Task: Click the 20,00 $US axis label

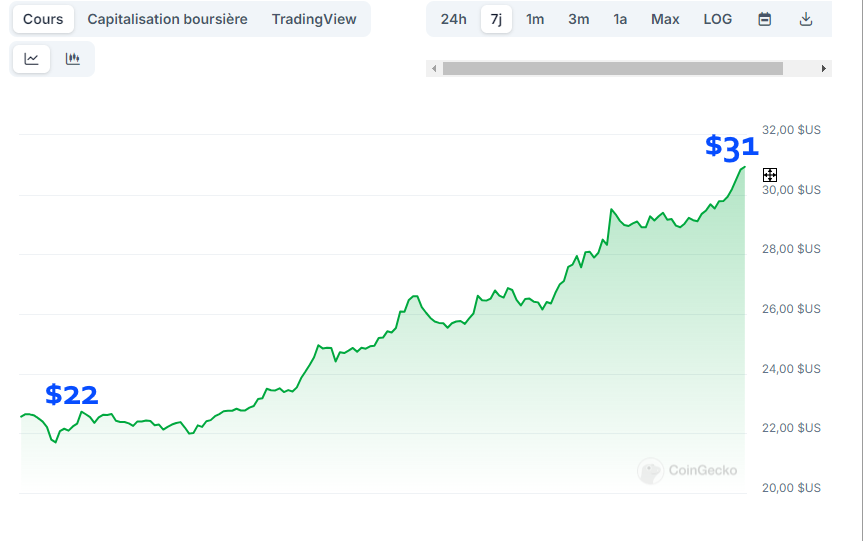Action: (x=791, y=488)
